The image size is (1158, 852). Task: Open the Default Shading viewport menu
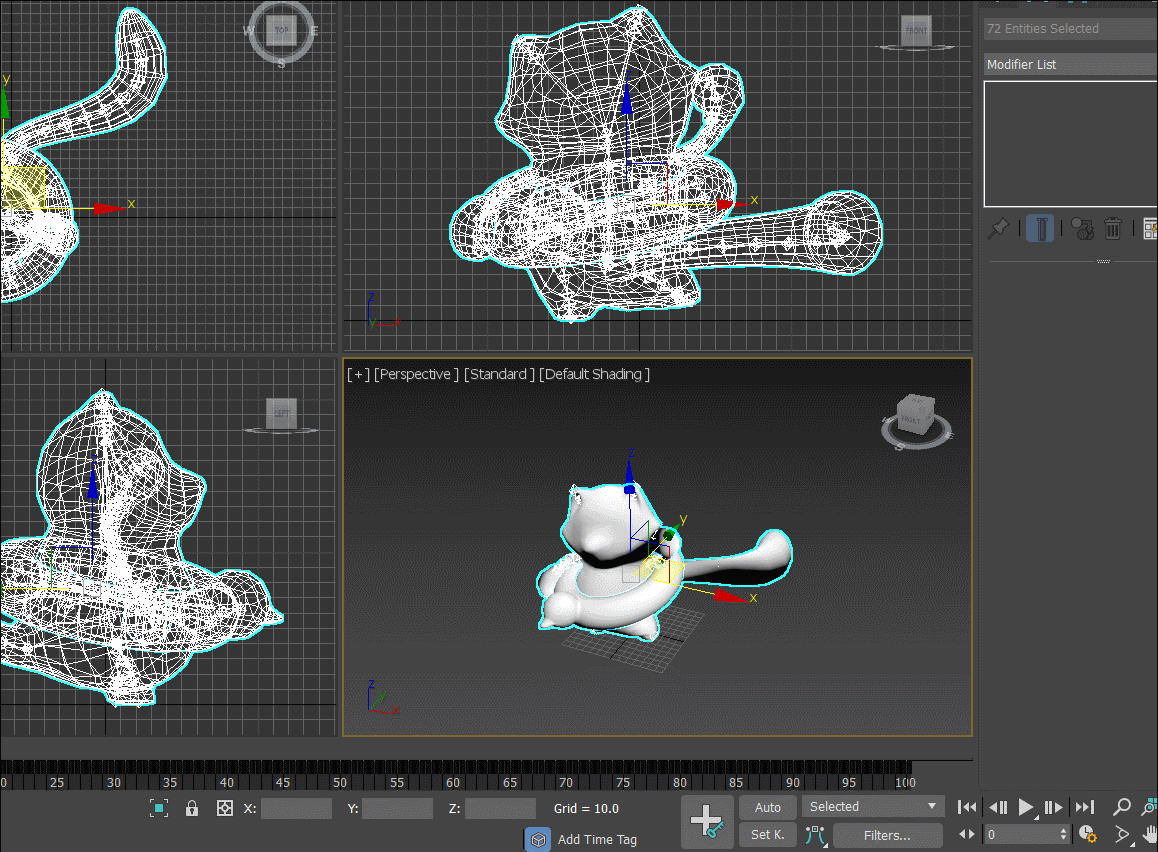pos(594,374)
